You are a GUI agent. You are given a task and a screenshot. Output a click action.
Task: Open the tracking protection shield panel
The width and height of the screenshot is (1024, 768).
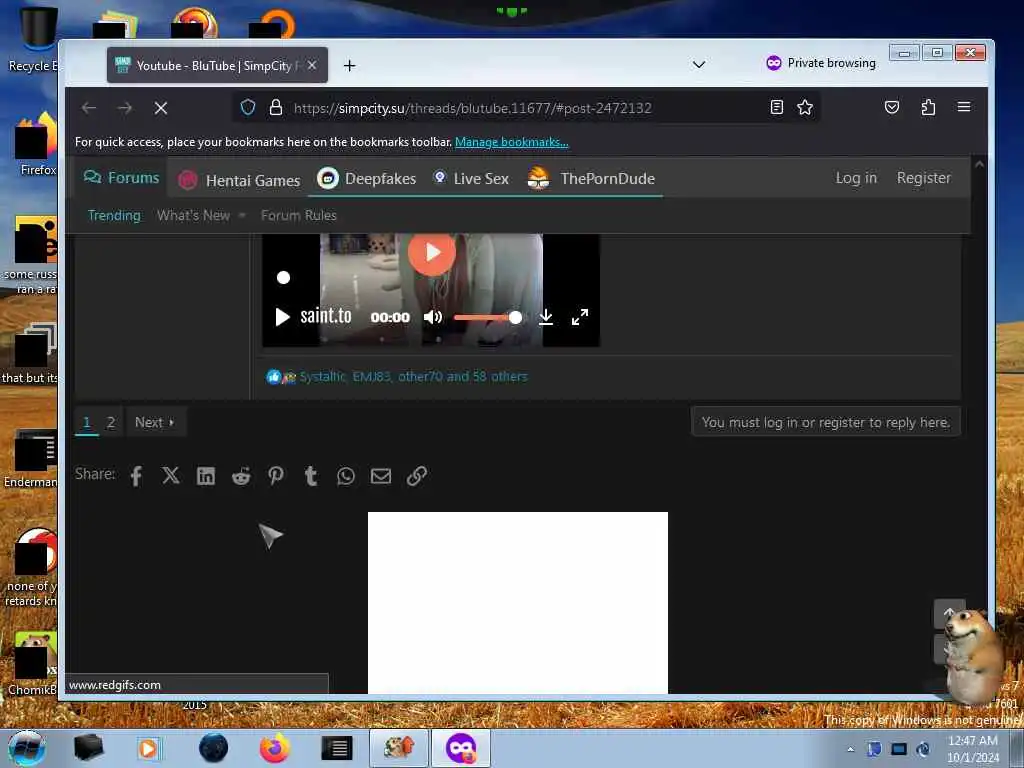pos(248,107)
